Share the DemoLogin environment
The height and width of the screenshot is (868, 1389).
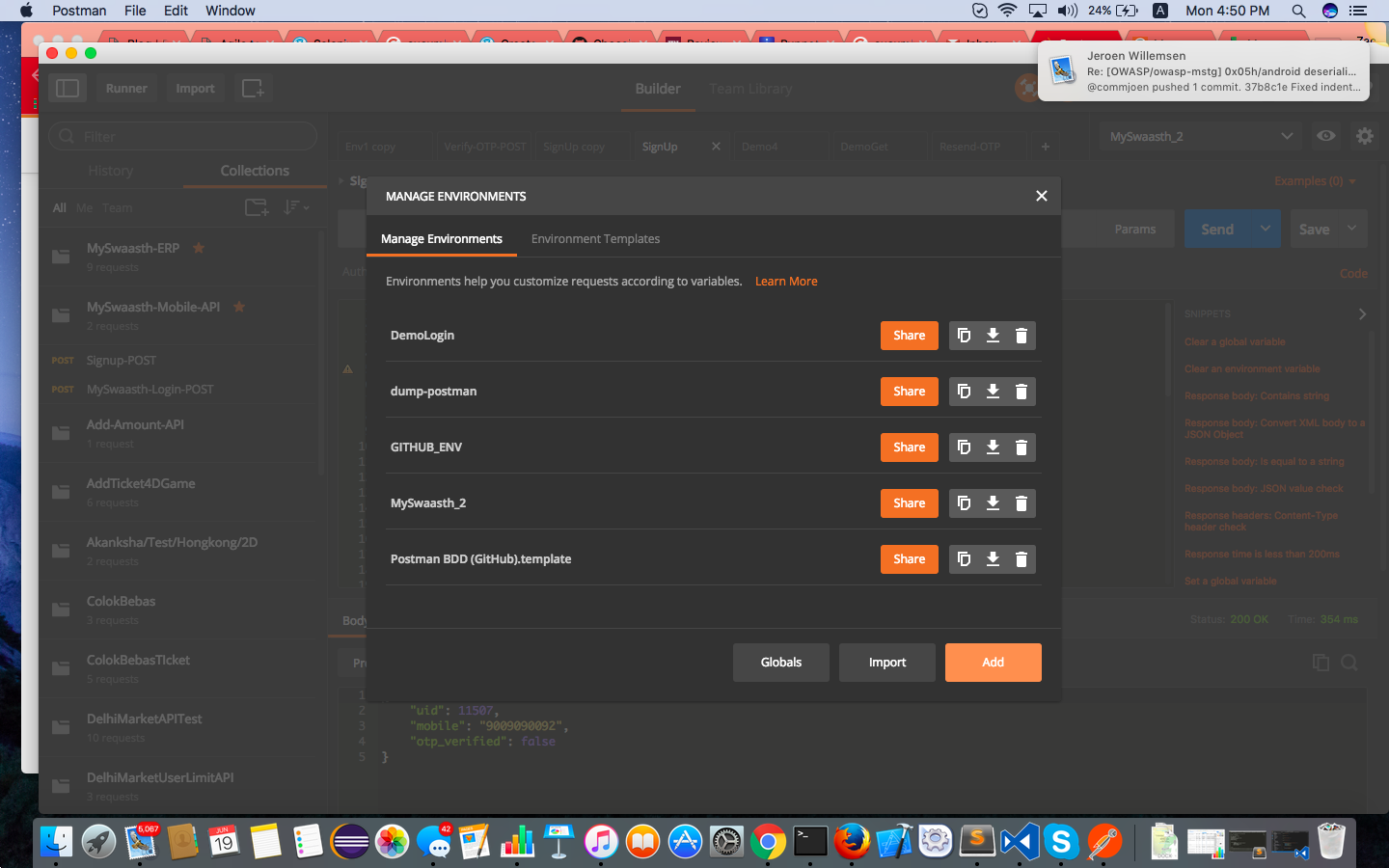tap(910, 336)
